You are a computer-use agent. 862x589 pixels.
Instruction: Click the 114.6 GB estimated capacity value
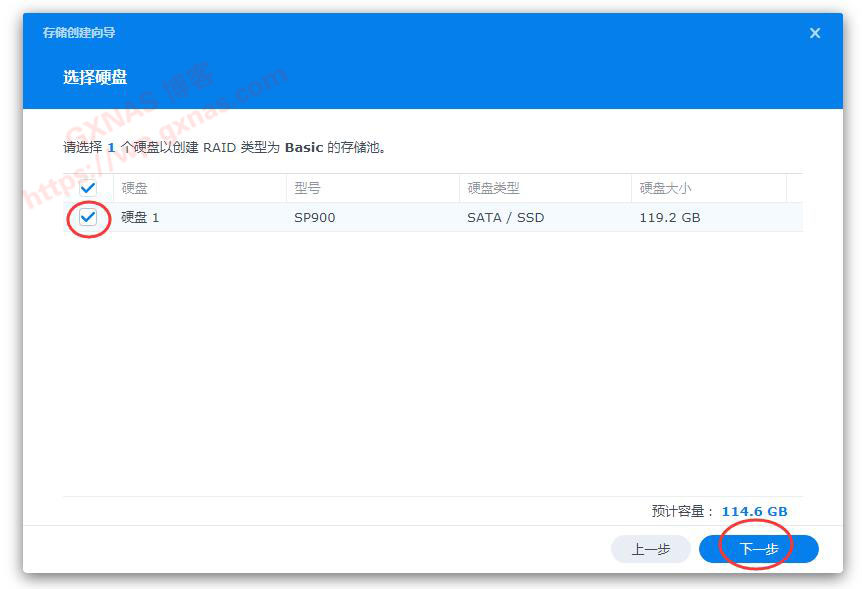754,511
